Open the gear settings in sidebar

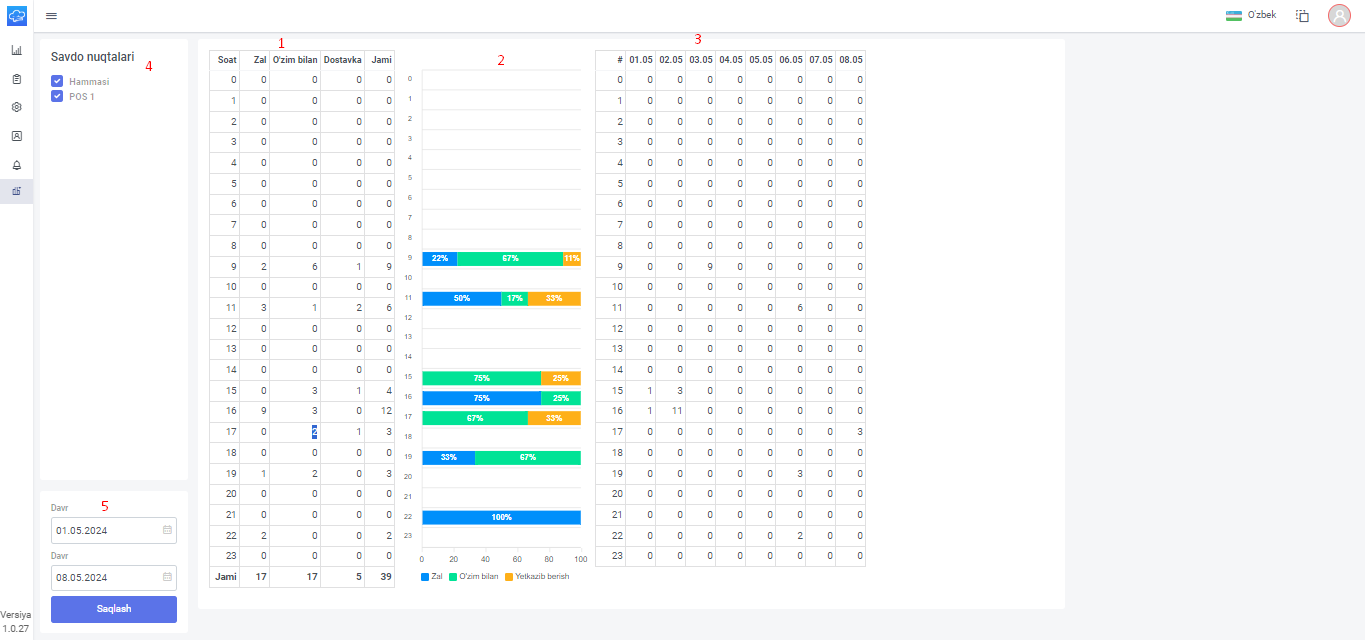pos(16,107)
